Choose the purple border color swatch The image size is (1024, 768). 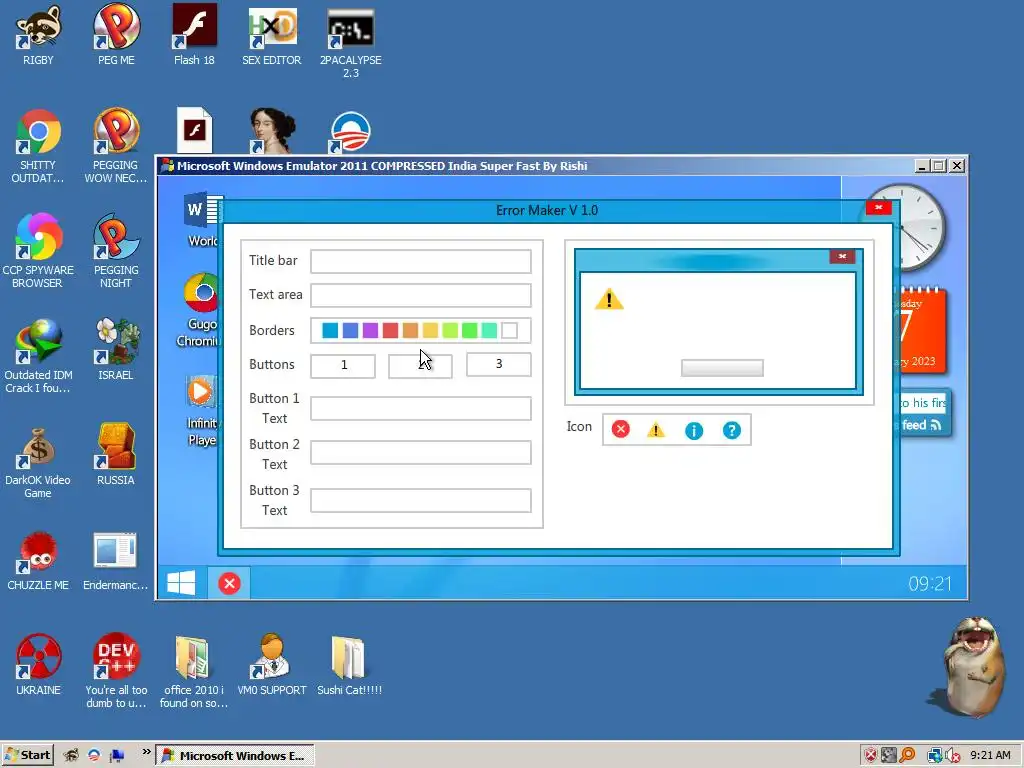coord(370,330)
